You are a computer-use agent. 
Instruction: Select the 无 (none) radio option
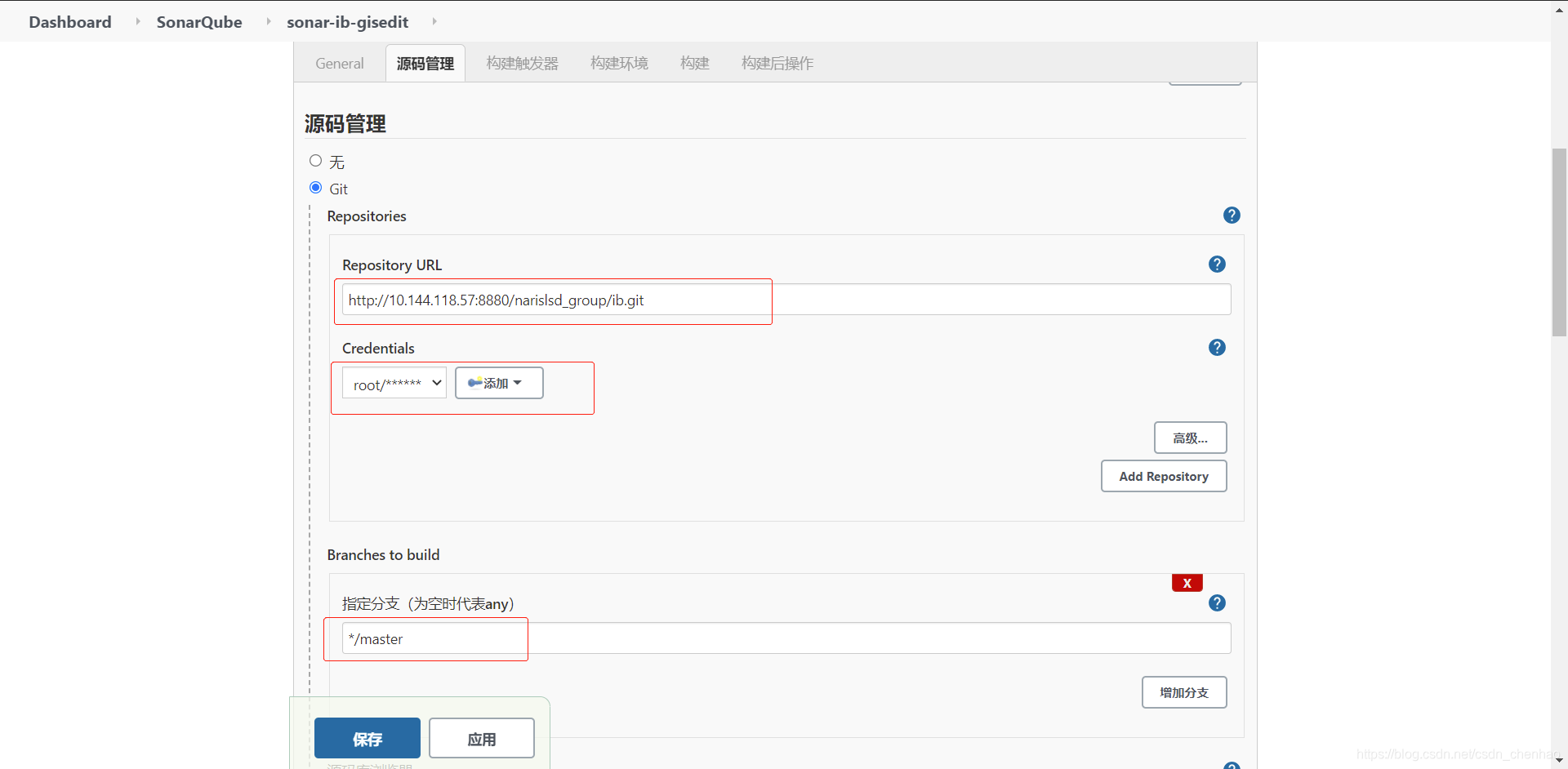(316, 161)
